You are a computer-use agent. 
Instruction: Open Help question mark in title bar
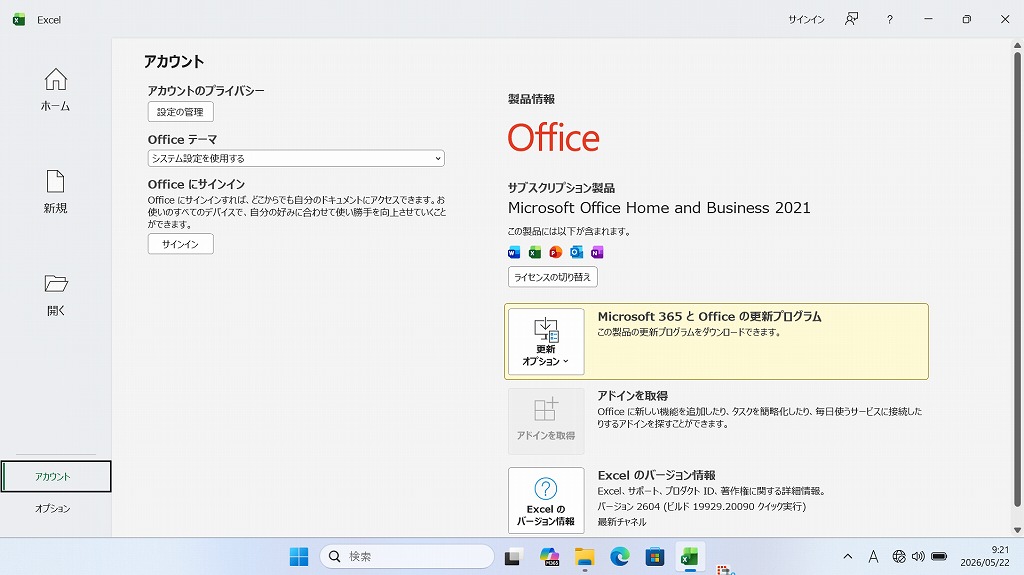tap(889, 20)
